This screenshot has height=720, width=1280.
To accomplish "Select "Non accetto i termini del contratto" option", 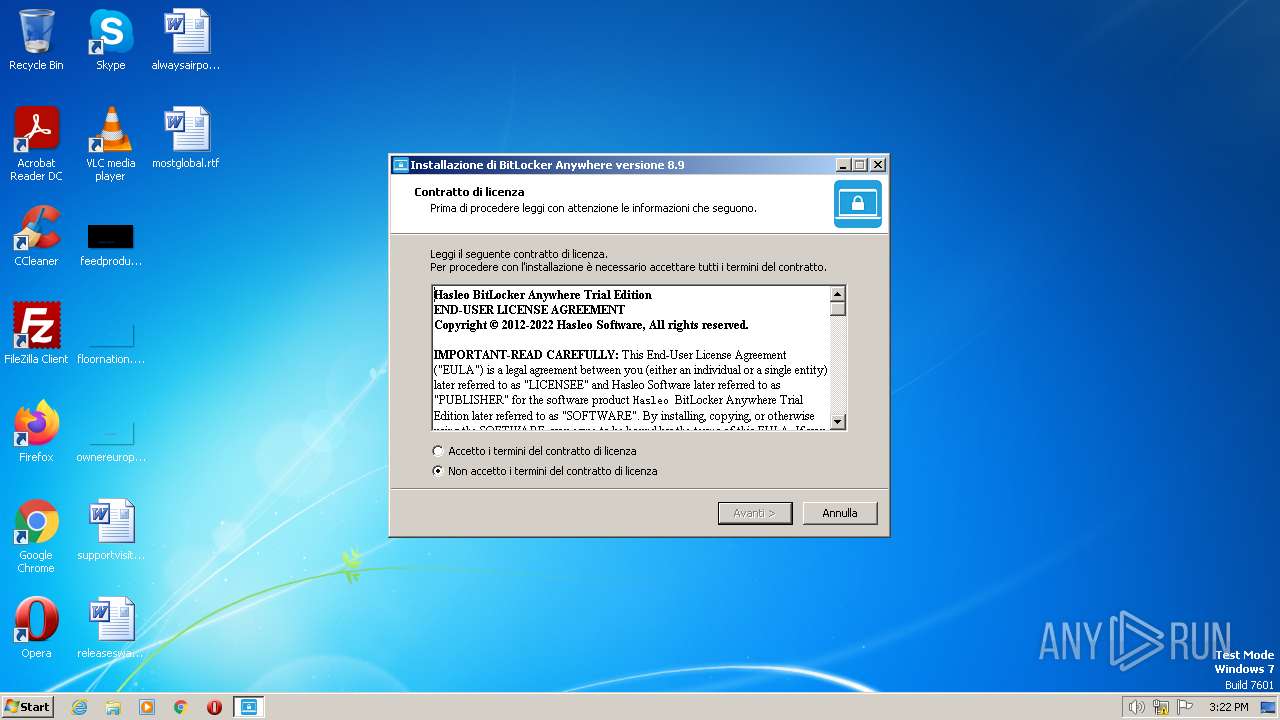I will tap(438, 471).
